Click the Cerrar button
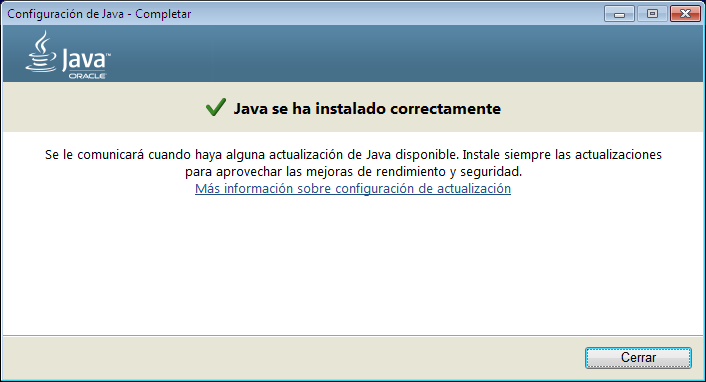The image size is (706, 382). (638, 358)
